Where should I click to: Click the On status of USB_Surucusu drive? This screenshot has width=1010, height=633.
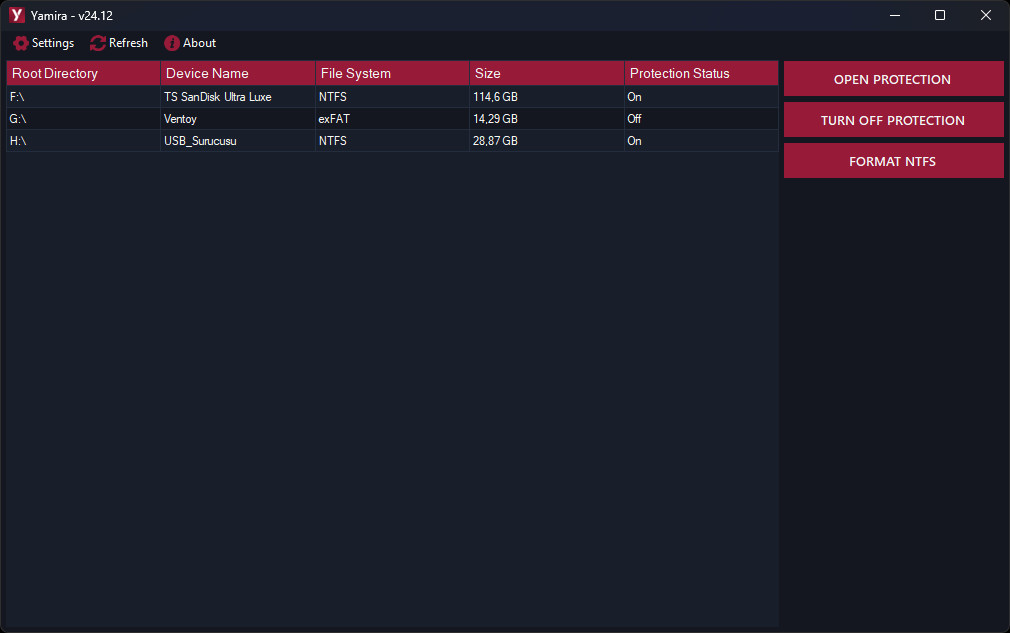click(x=701, y=140)
